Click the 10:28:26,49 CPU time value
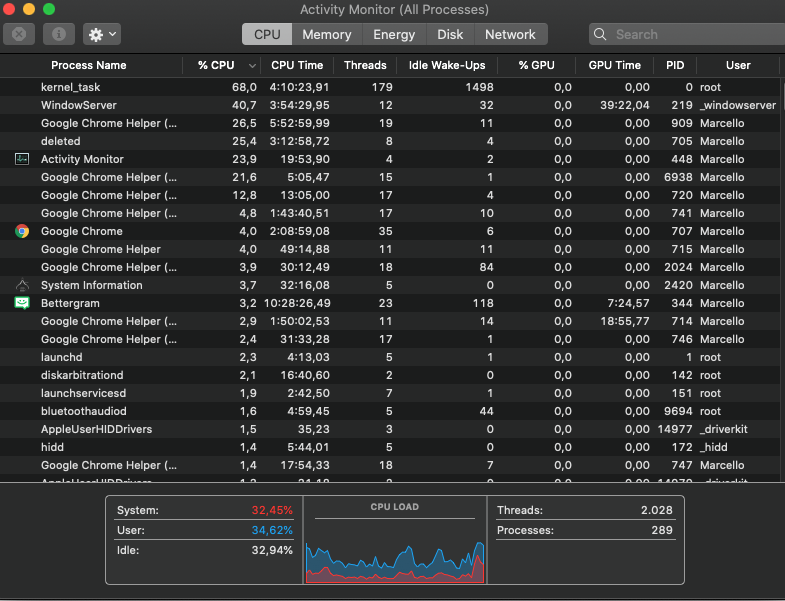785x601 pixels. 297,304
